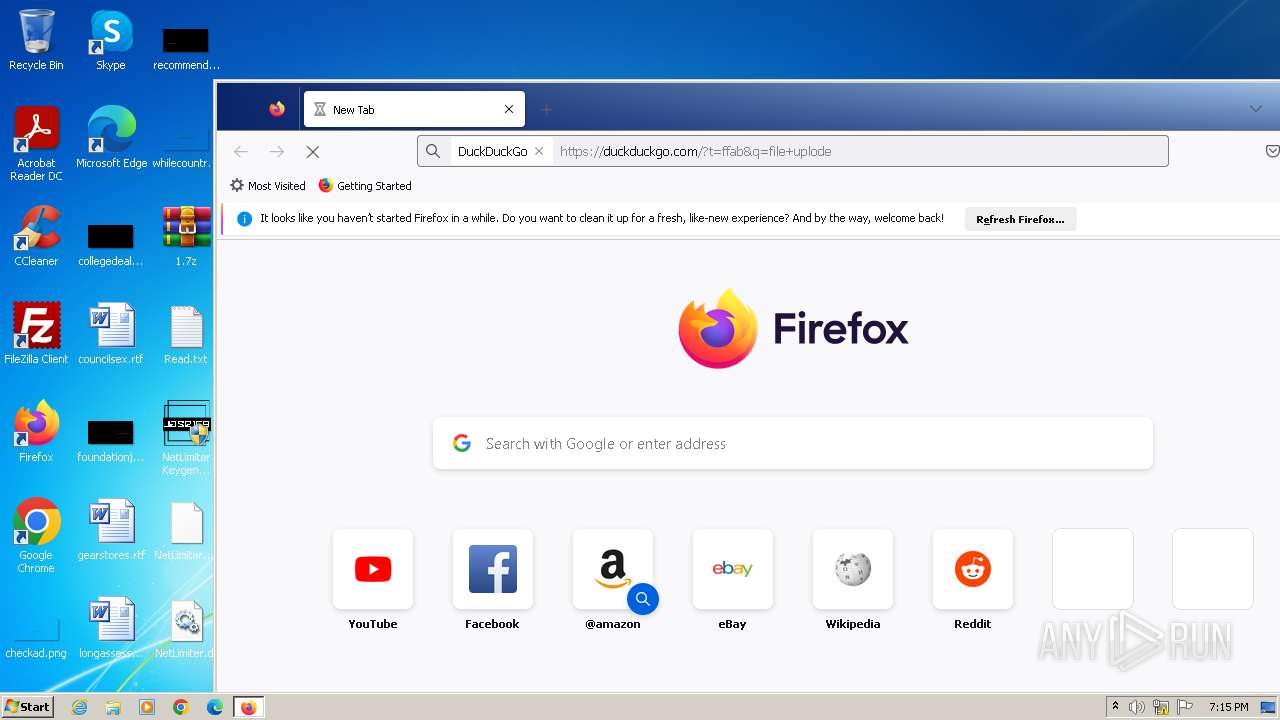Image resolution: width=1280 pixels, height=720 pixels.
Task: Open gearstores.rtf document on desktop
Action: tap(111, 530)
